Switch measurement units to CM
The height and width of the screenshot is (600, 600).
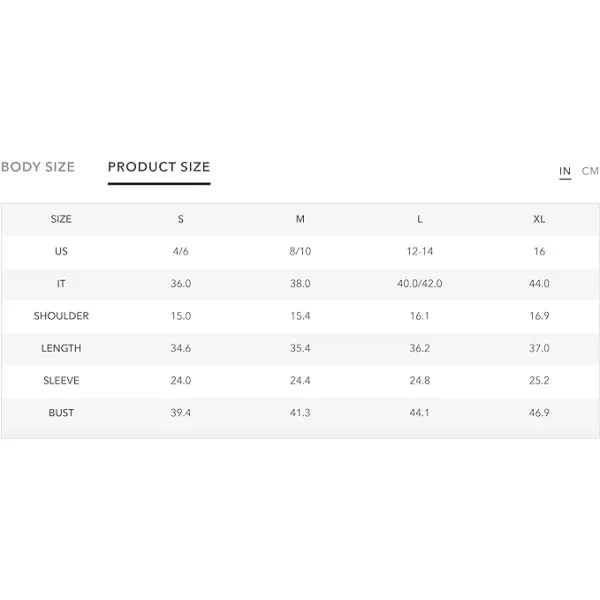point(590,171)
